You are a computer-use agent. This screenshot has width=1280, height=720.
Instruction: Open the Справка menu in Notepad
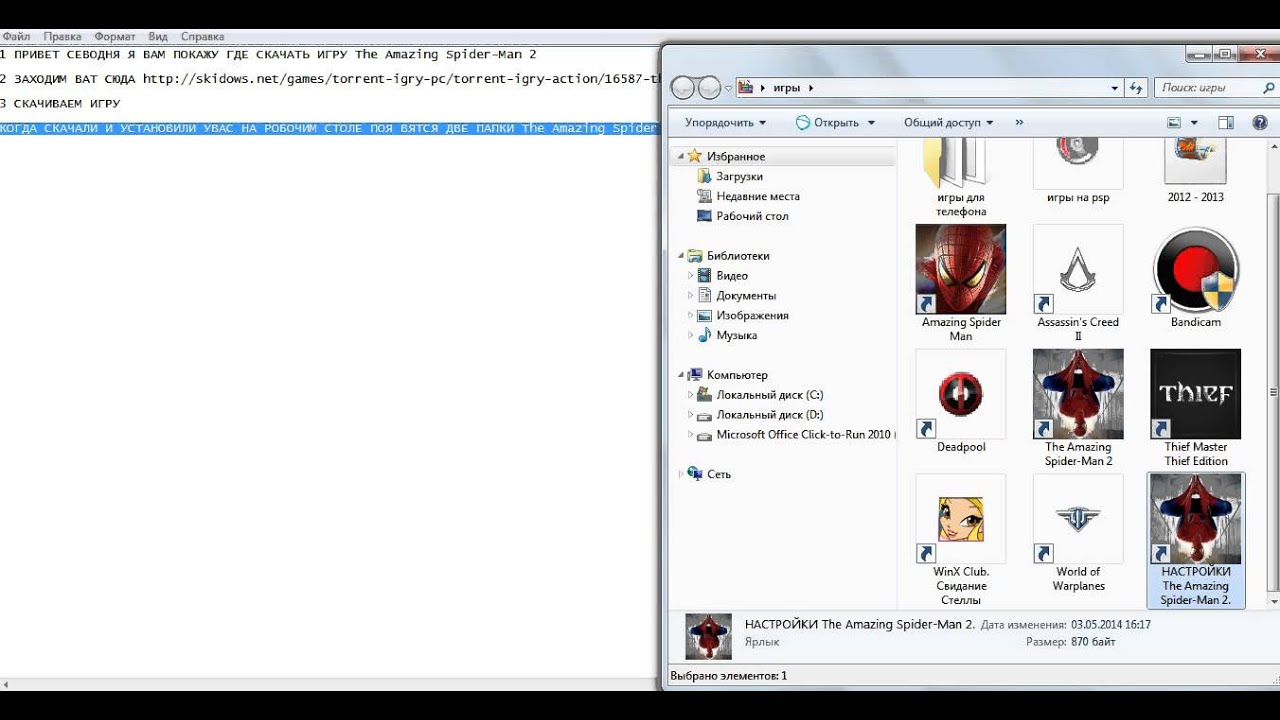202,36
